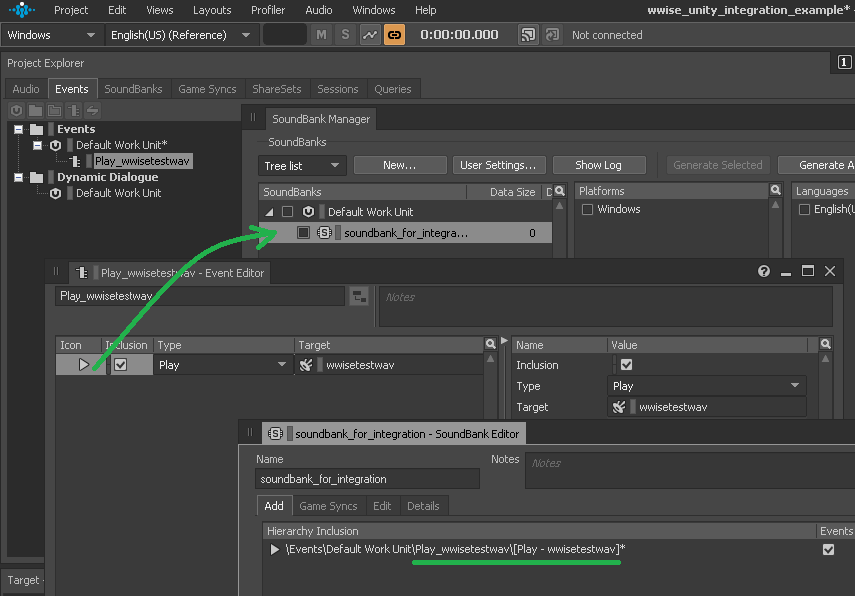Click the event name input field
The width and height of the screenshot is (855, 596).
coord(200,296)
